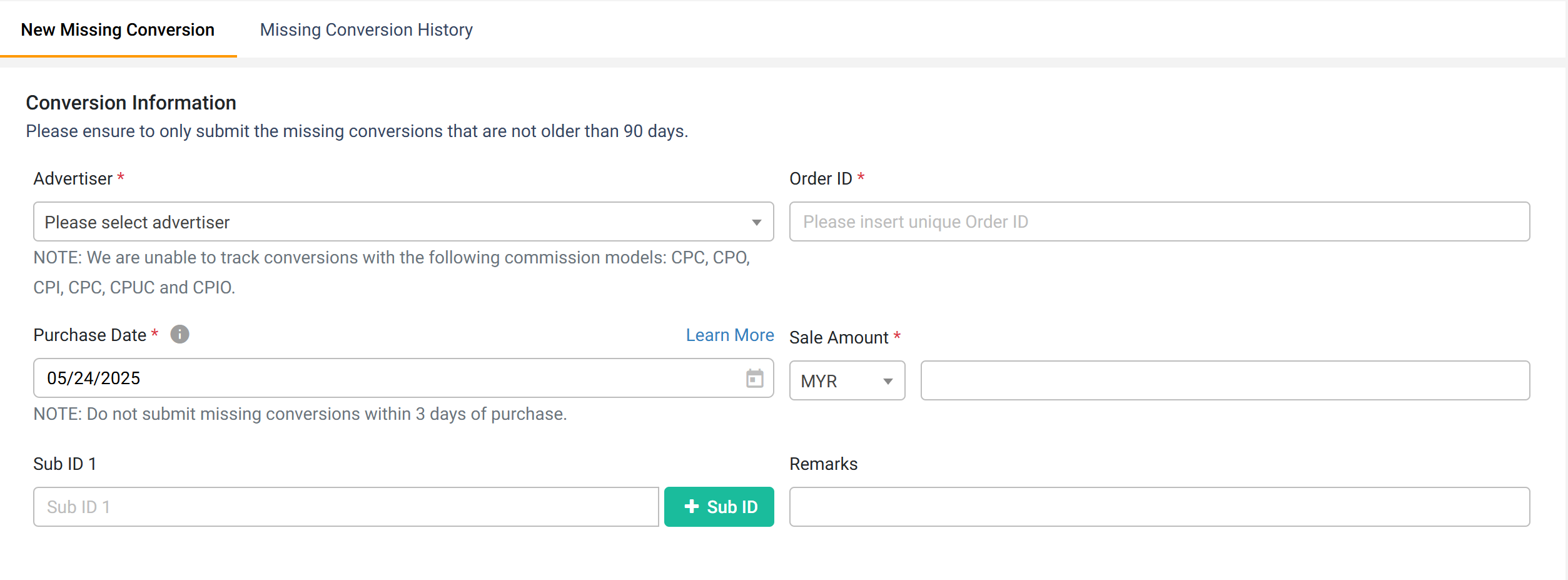Click the Sale Amount label
The width and height of the screenshot is (1568, 580).
pyautogui.click(x=839, y=338)
